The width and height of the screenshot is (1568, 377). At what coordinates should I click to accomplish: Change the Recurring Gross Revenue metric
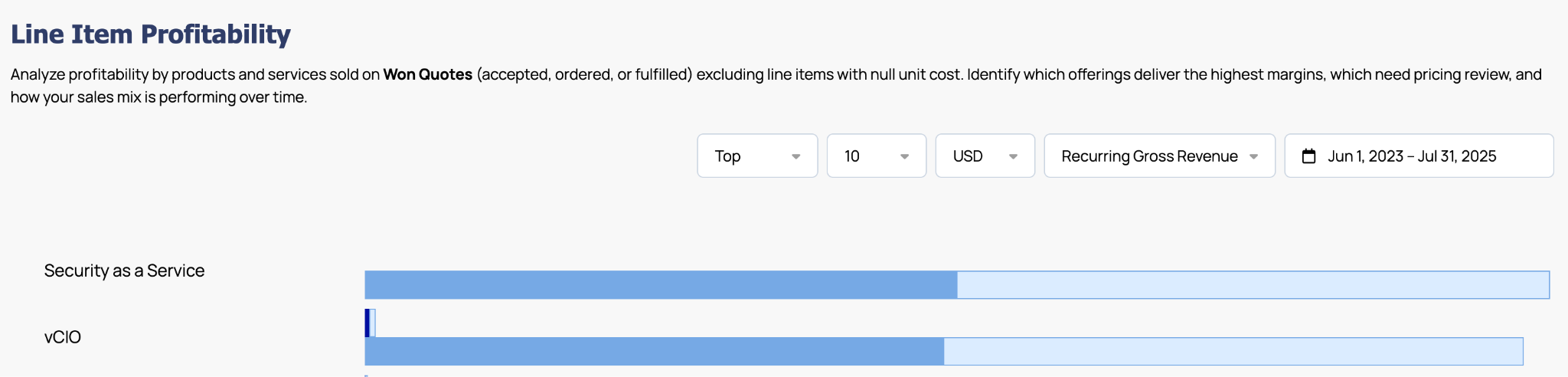[1158, 156]
